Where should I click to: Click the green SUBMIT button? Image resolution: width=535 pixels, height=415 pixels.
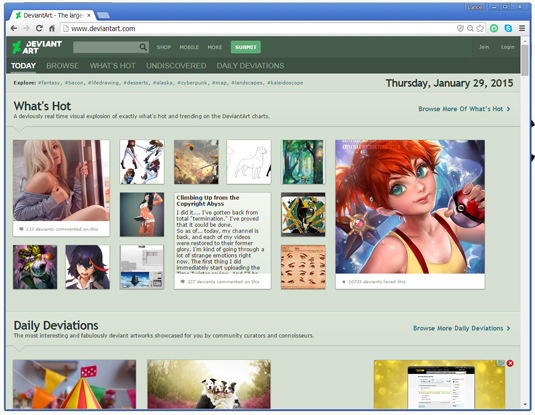(246, 47)
